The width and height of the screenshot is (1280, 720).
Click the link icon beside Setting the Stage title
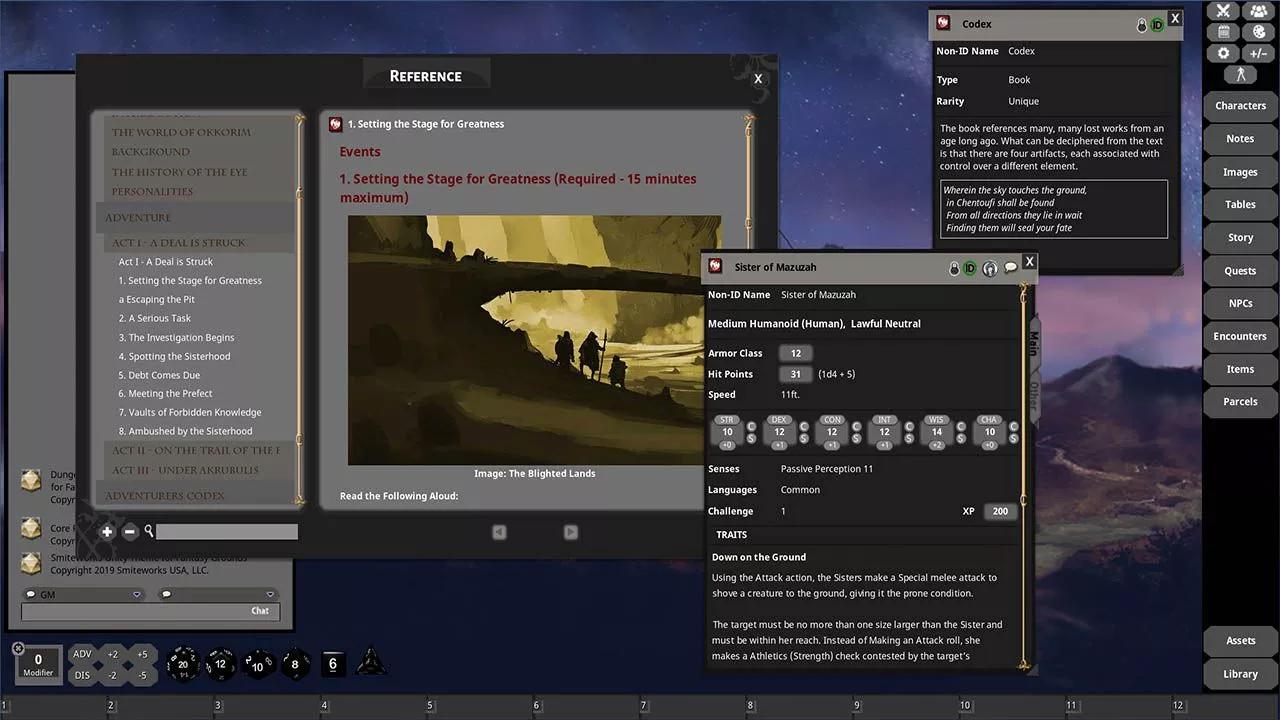tap(336, 124)
